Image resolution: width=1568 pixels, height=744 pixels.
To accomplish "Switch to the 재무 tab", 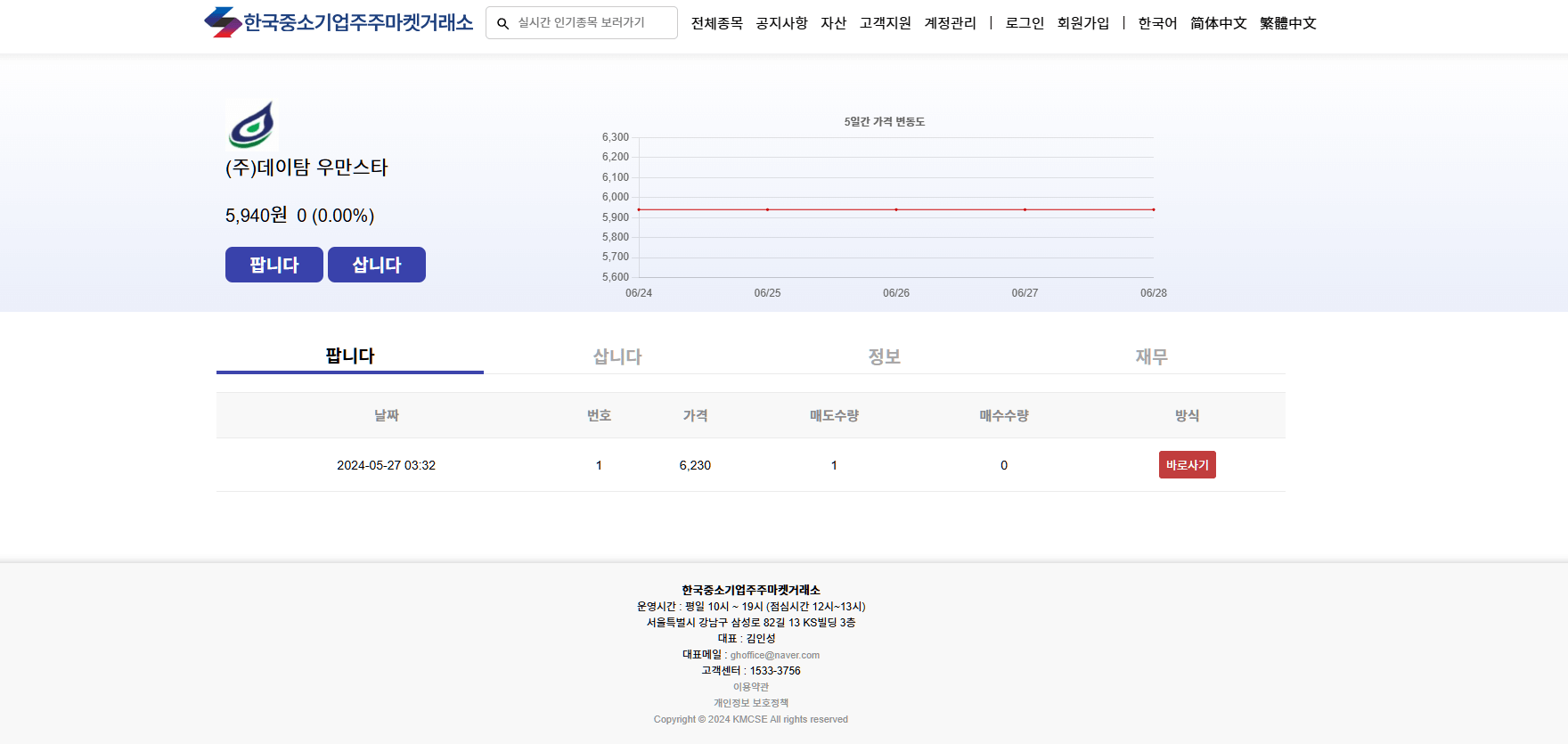I will point(1151,356).
